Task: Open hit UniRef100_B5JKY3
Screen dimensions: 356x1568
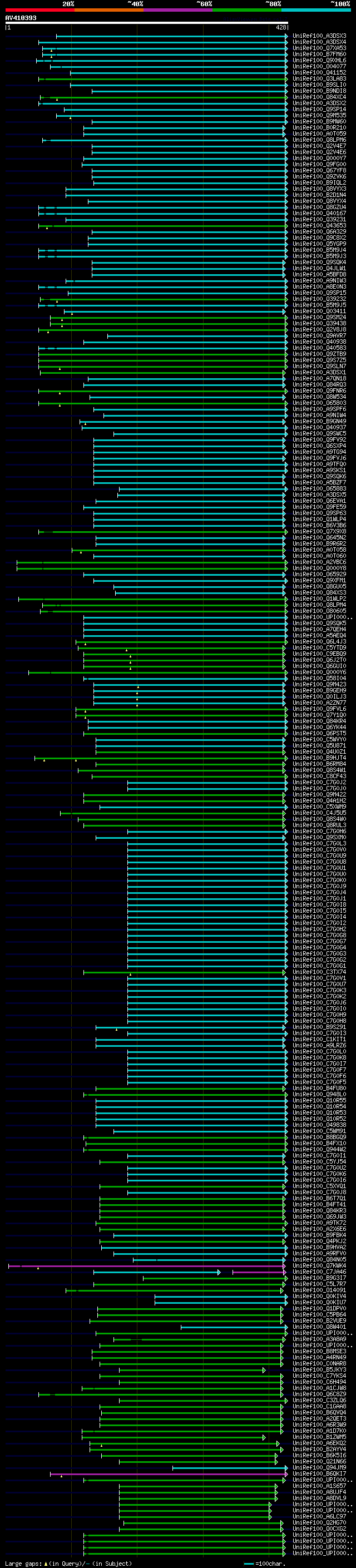Action: point(319,1369)
